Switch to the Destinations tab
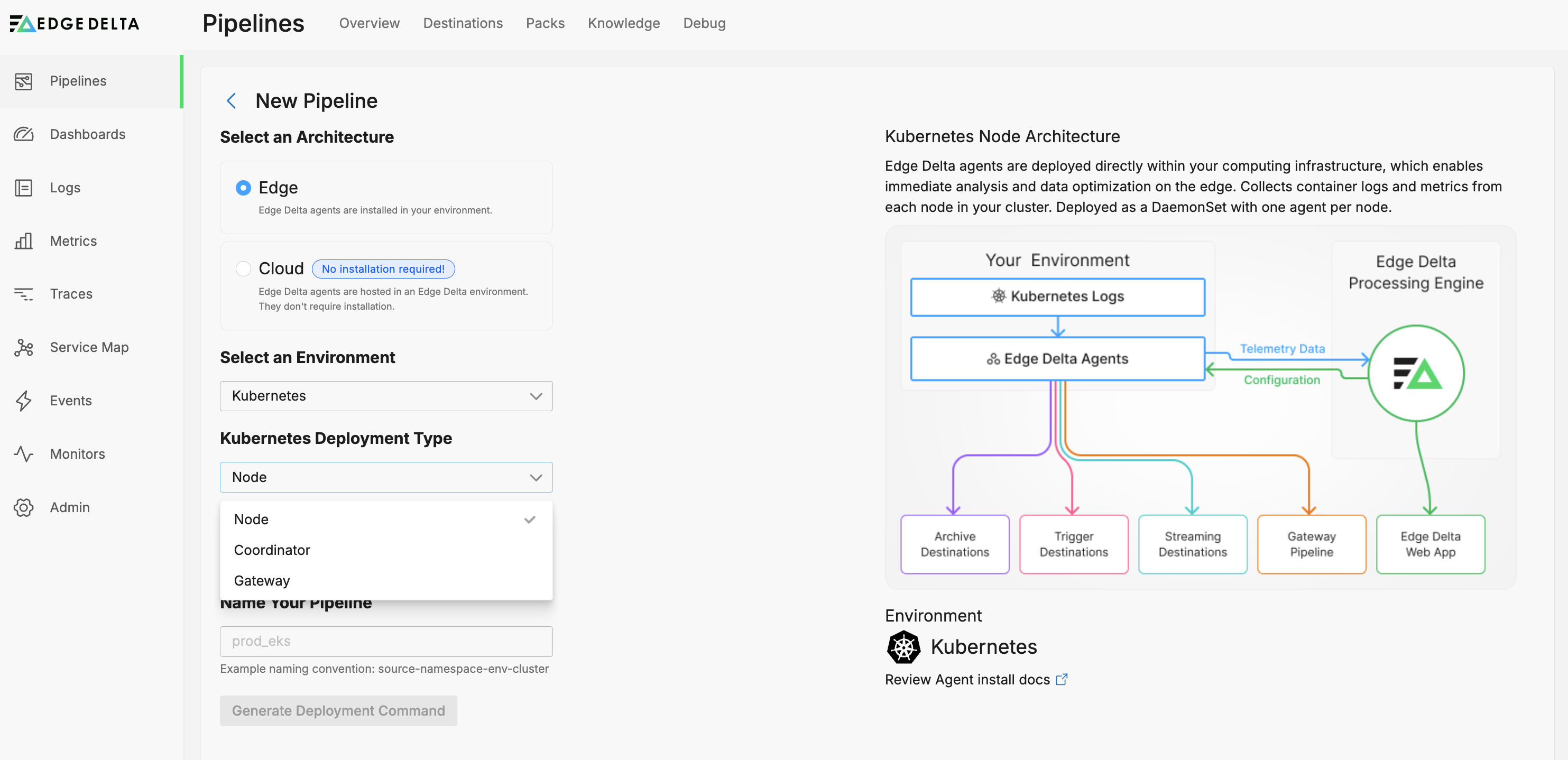 click(x=463, y=23)
